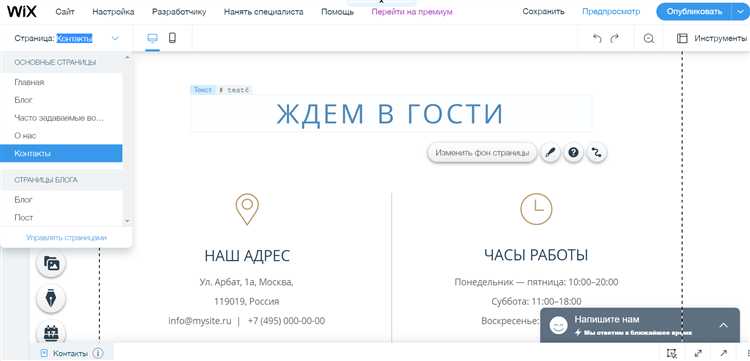Image resolution: width=750 pixels, height=361 pixels.
Task: Open the Помощь menu
Action: pyautogui.click(x=337, y=12)
